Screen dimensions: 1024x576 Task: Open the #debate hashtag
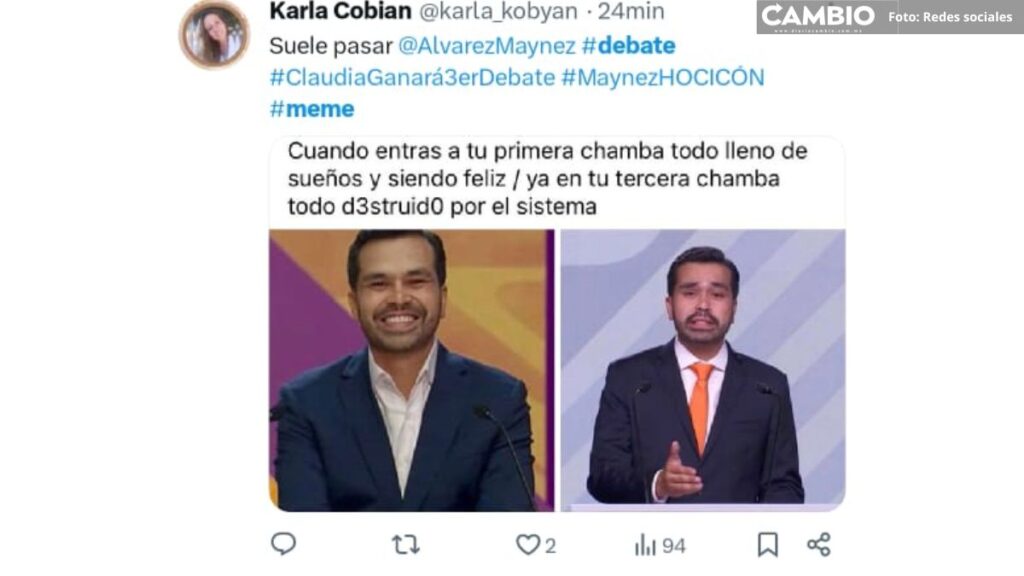coord(628,46)
